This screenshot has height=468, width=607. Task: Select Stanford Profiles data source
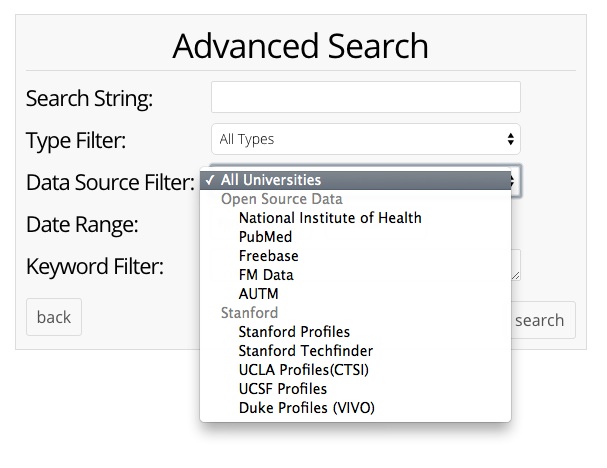point(294,332)
